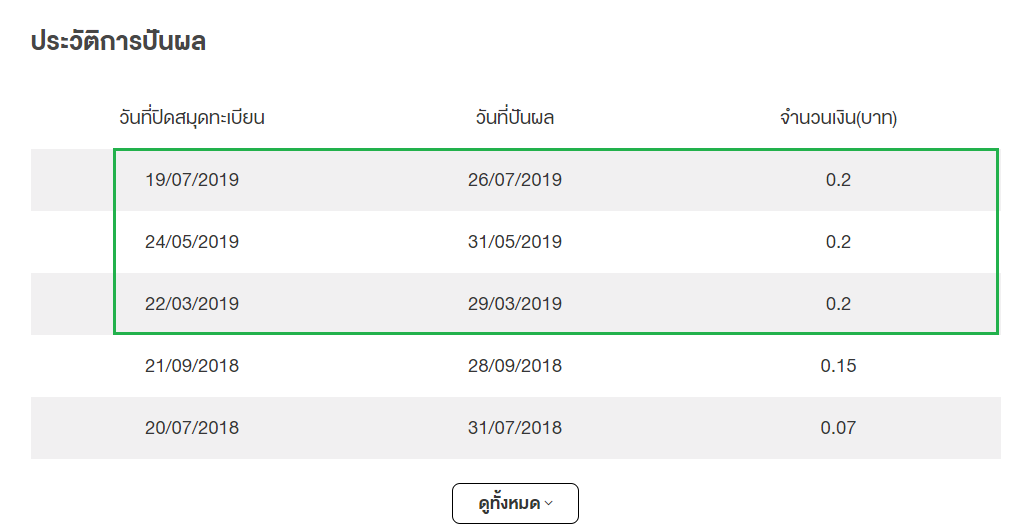Select book closing date 22/03/2019
Screen dimensions: 1032x531
(x=192, y=304)
